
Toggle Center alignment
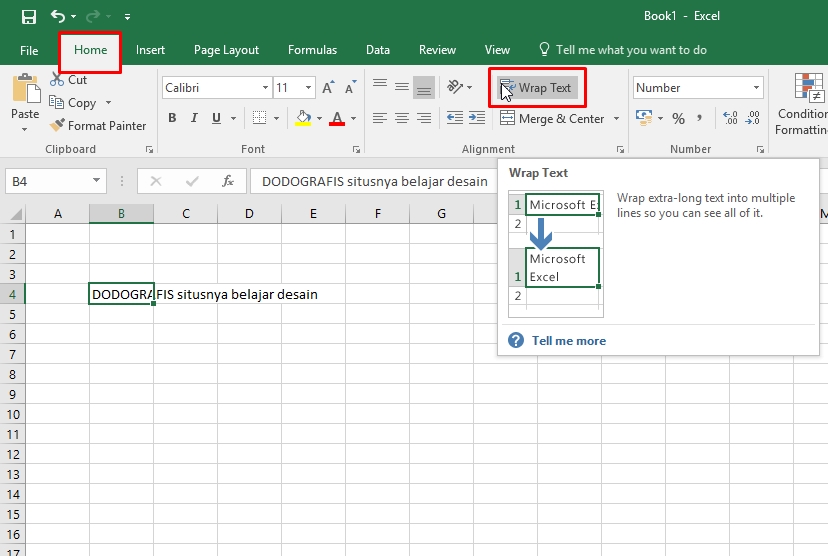pyautogui.click(x=402, y=118)
